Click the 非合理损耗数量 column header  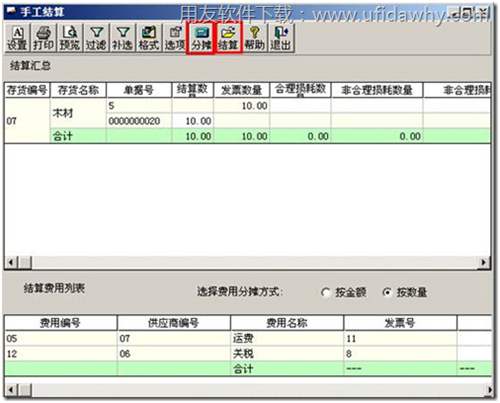click(377, 90)
